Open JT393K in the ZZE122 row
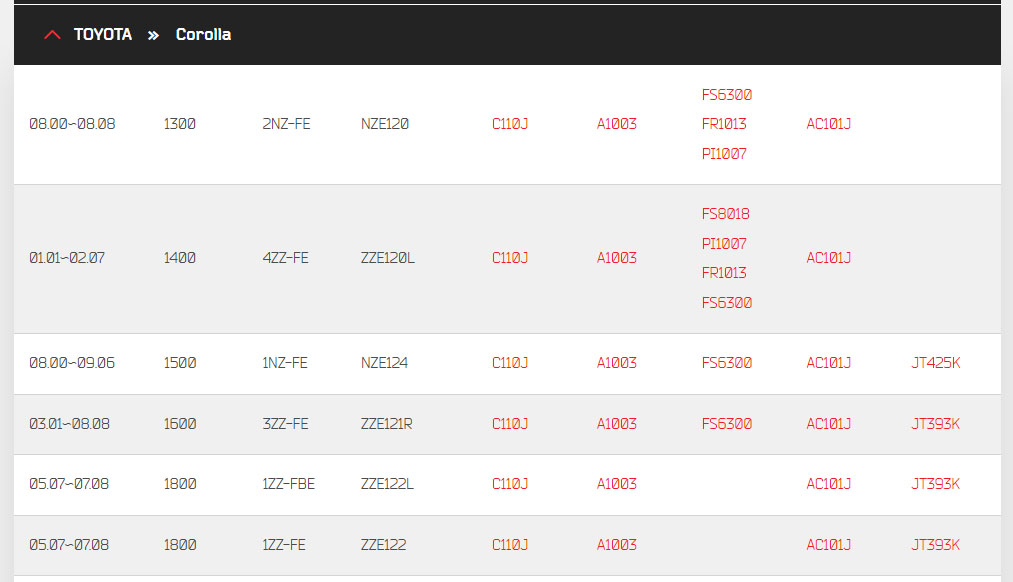The width and height of the screenshot is (1013, 582). [x=935, y=545]
